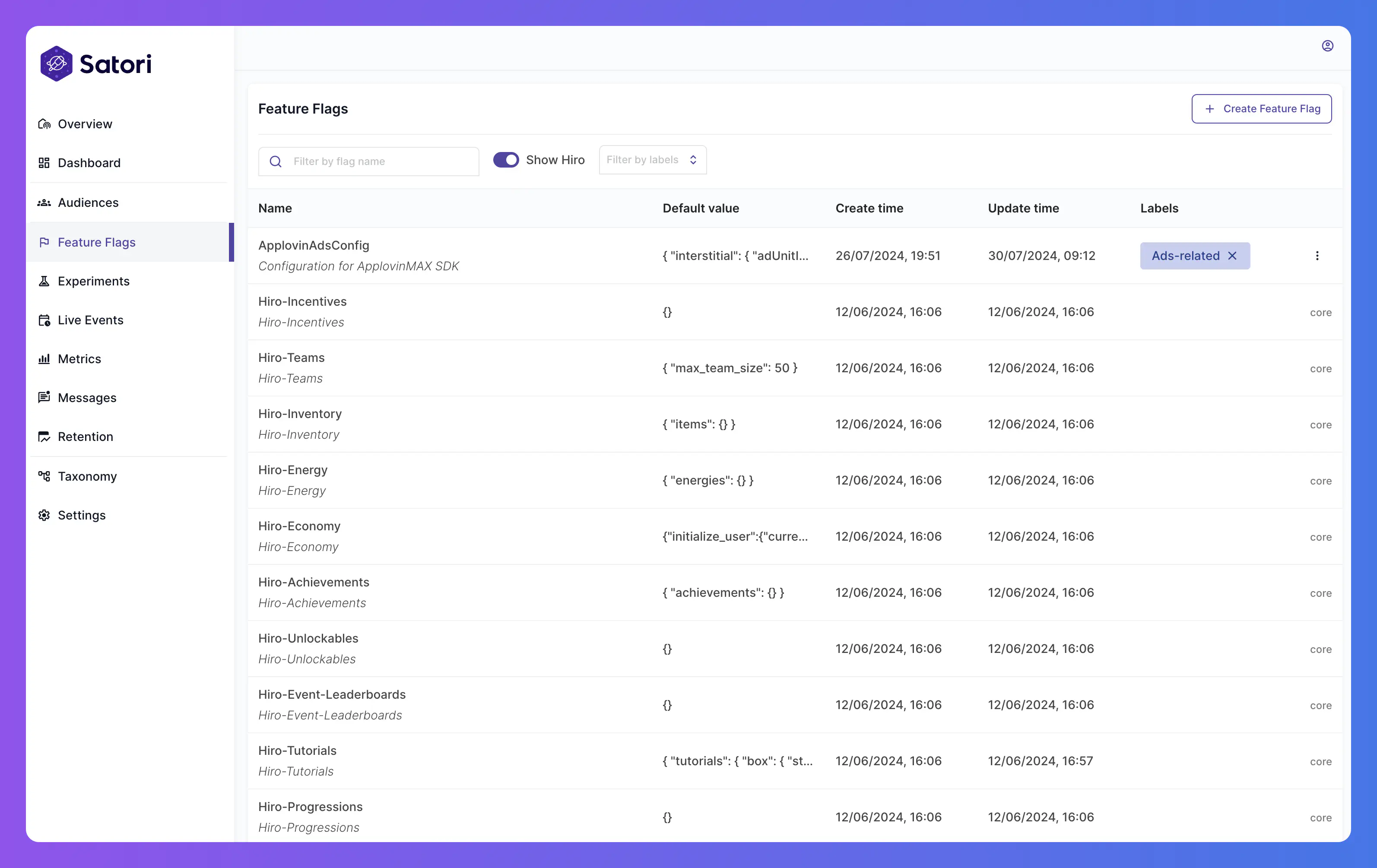Image resolution: width=1377 pixels, height=868 pixels.
Task: Click the Feature Flags navigation icon
Action: click(x=44, y=241)
